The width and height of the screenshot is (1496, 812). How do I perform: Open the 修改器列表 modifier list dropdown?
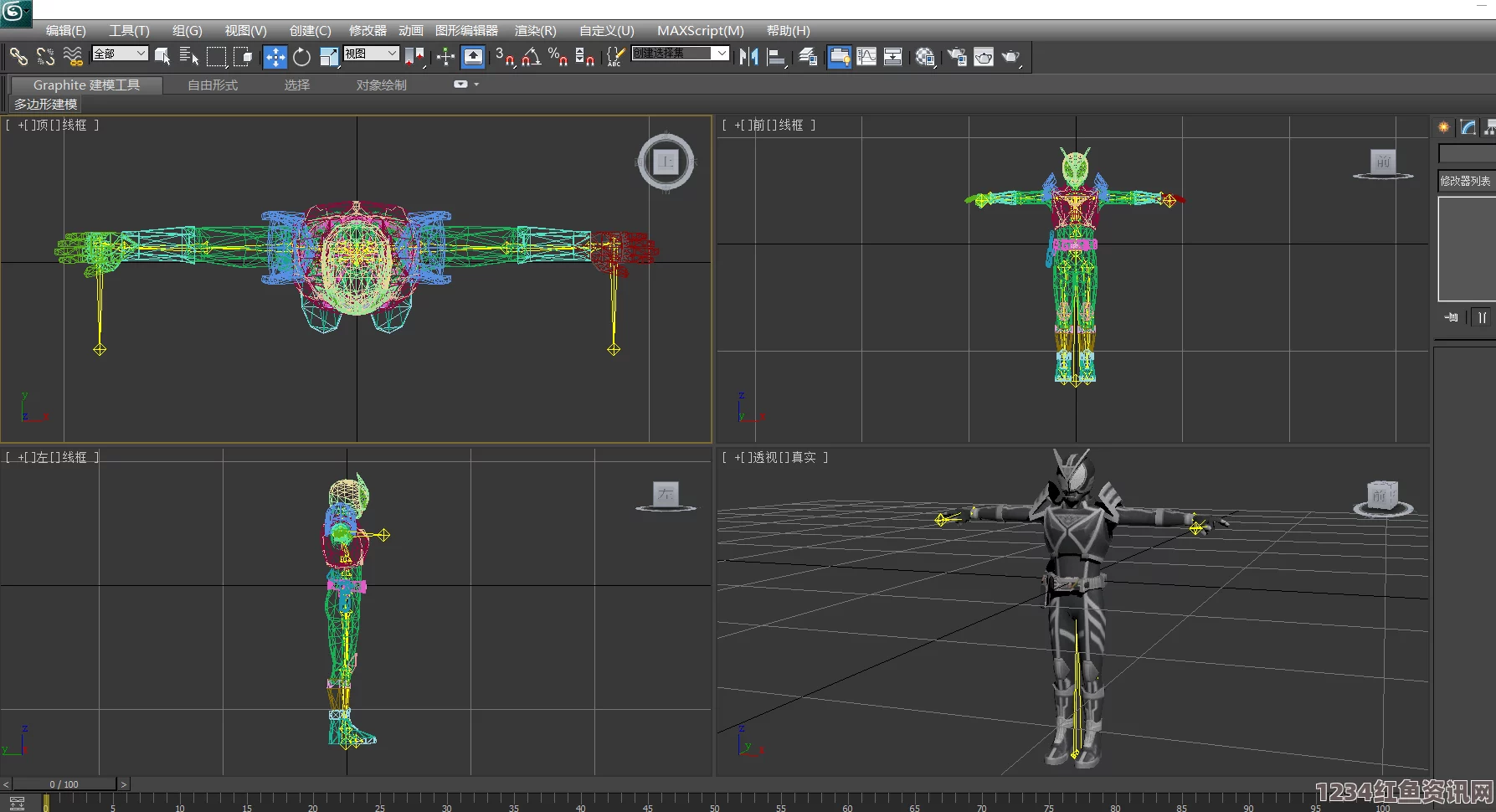click(x=1467, y=181)
